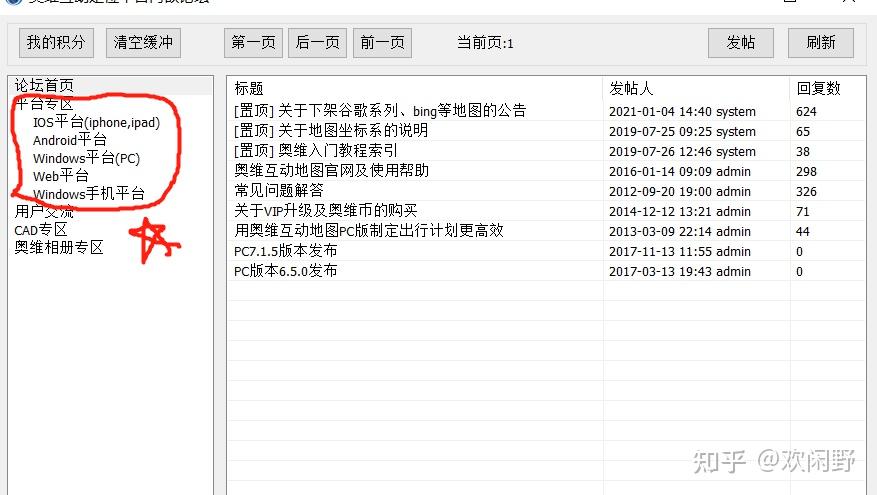Click the 清空缓冲 button

[143, 43]
